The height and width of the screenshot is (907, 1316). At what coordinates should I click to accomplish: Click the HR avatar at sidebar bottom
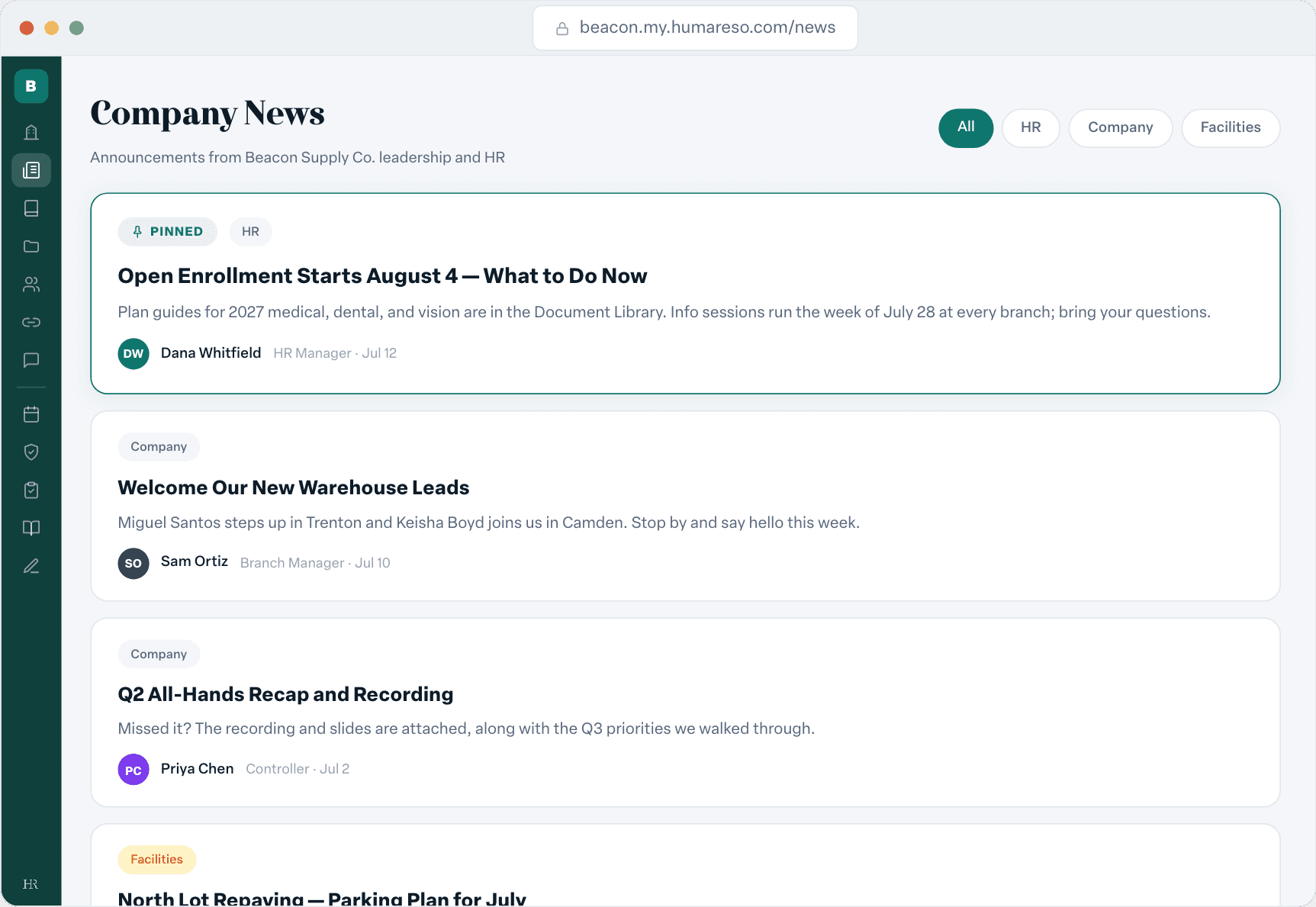pyautogui.click(x=31, y=884)
